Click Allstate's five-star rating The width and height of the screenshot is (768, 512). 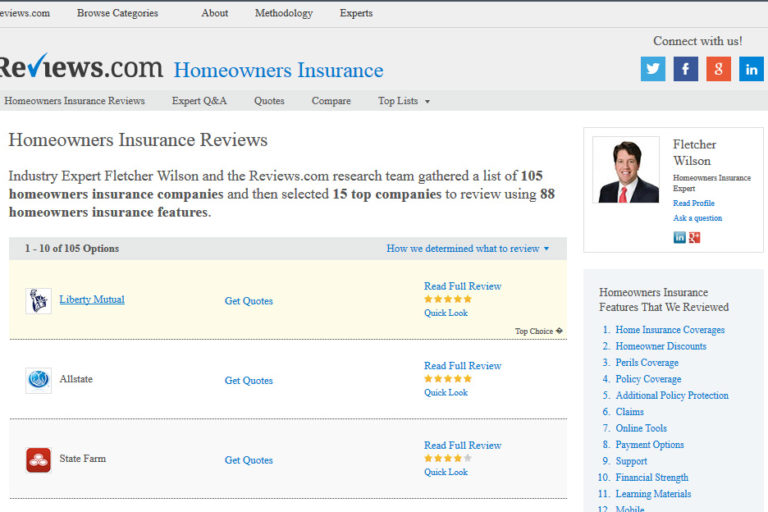448,379
